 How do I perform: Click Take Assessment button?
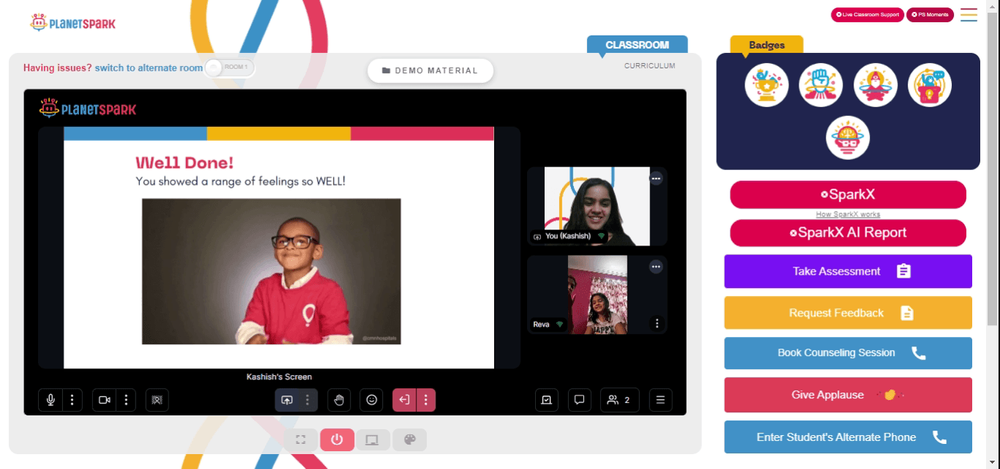848,271
